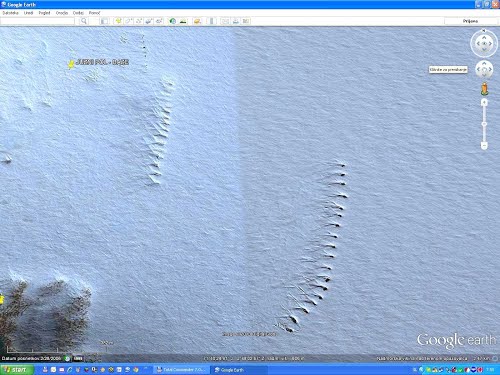Click the Prijava sign-in button
Screen dimensions: 500x375
coord(470,21)
